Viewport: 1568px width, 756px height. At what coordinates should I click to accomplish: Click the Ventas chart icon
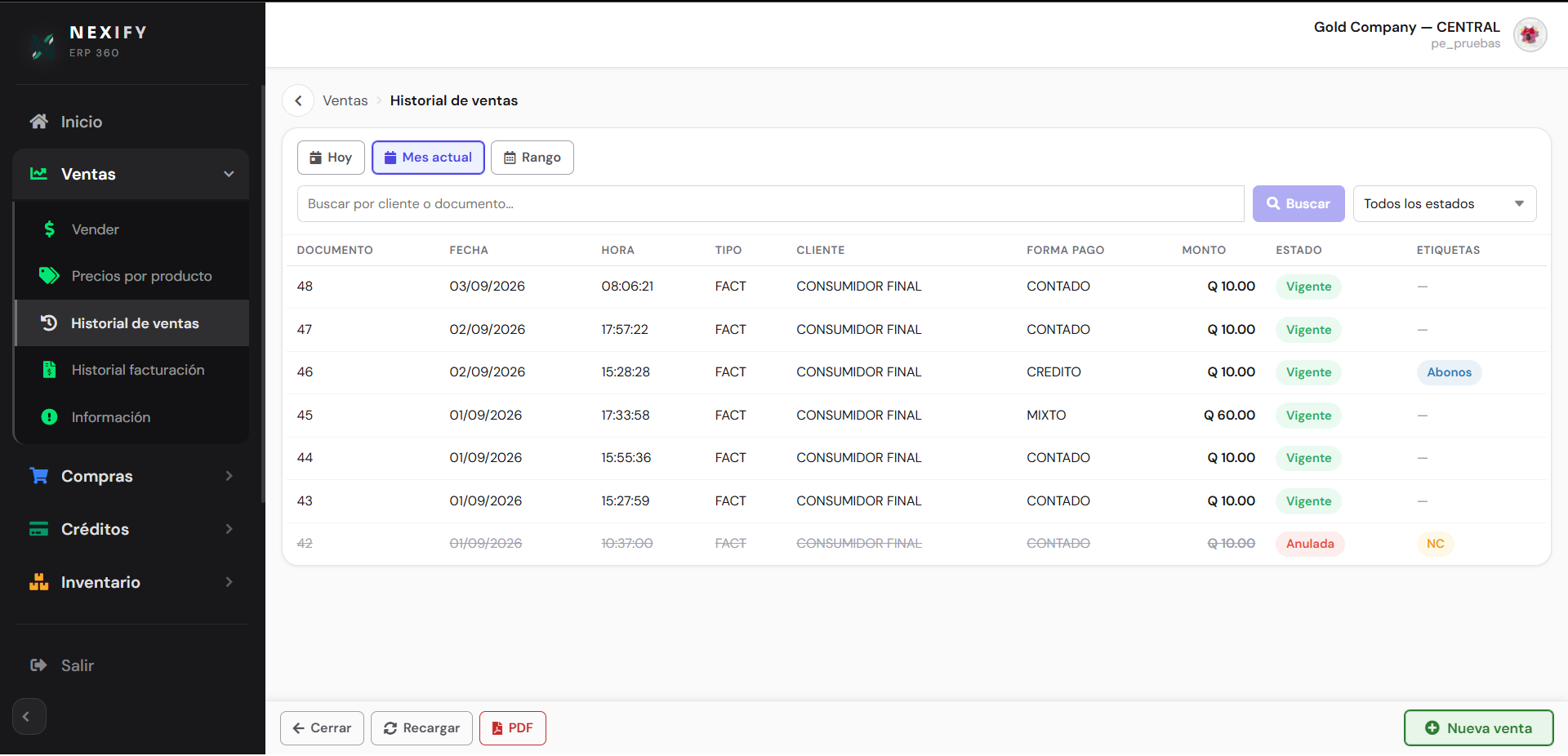pos(38,174)
